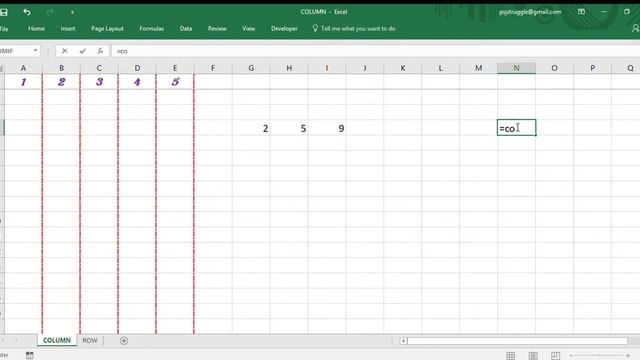Open the View ribbon tab
The width and height of the screenshot is (640, 360).
tap(249, 29)
